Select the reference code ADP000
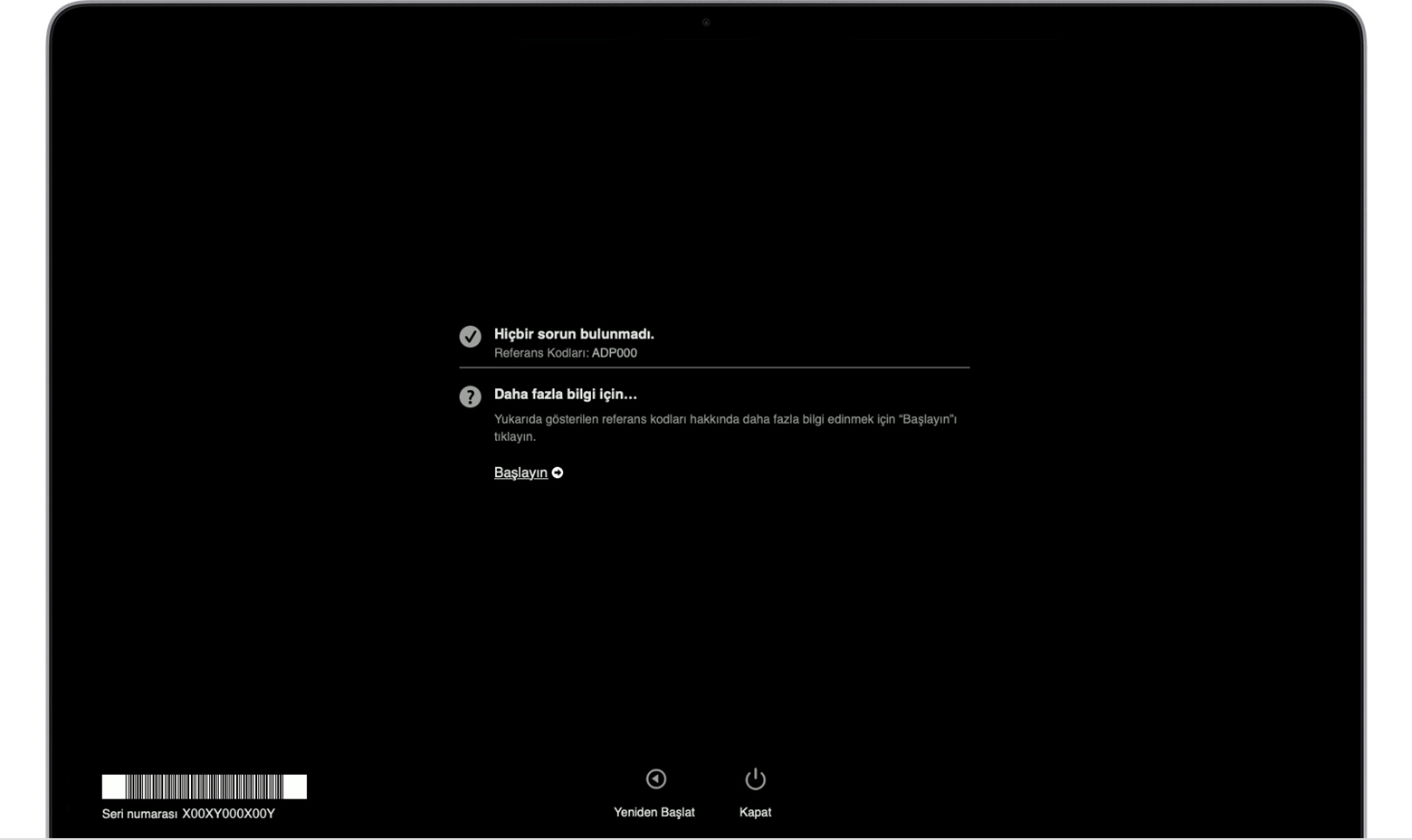Viewport: 1412px width, 840px height. point(615,353)
